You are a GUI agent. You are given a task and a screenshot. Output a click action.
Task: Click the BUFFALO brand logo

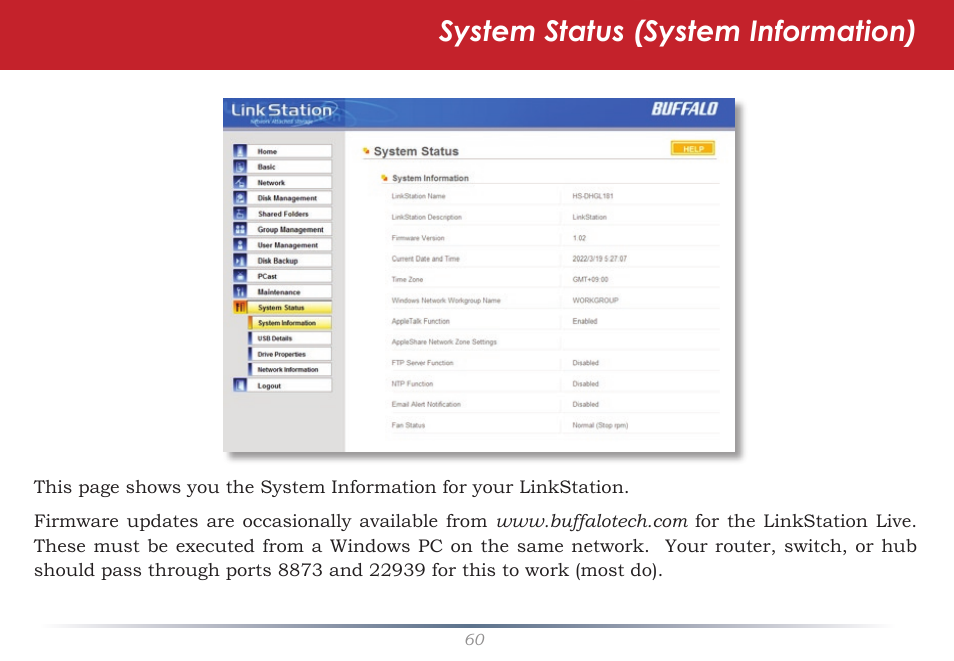[684, 109]
